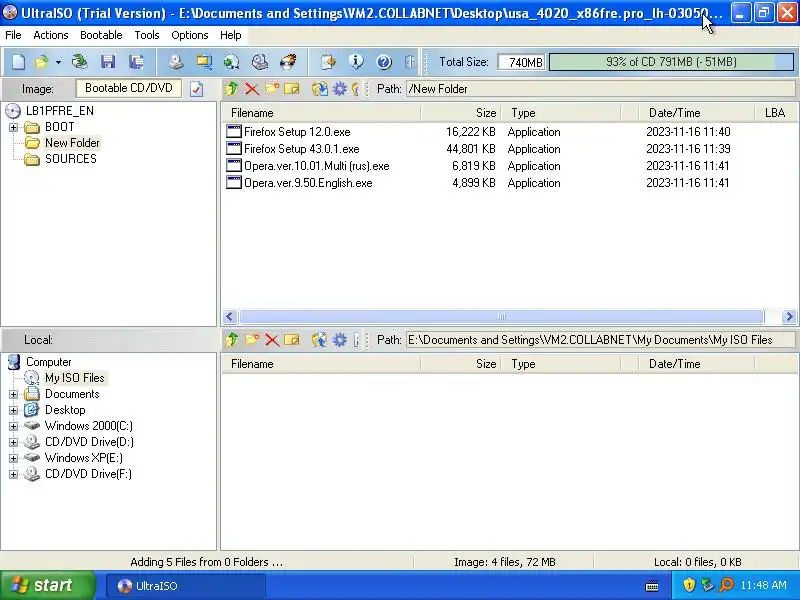Expand the CD/DVD Drive(F:) node
This screenshot has width=800, height=600.
[x=13, y=474]
